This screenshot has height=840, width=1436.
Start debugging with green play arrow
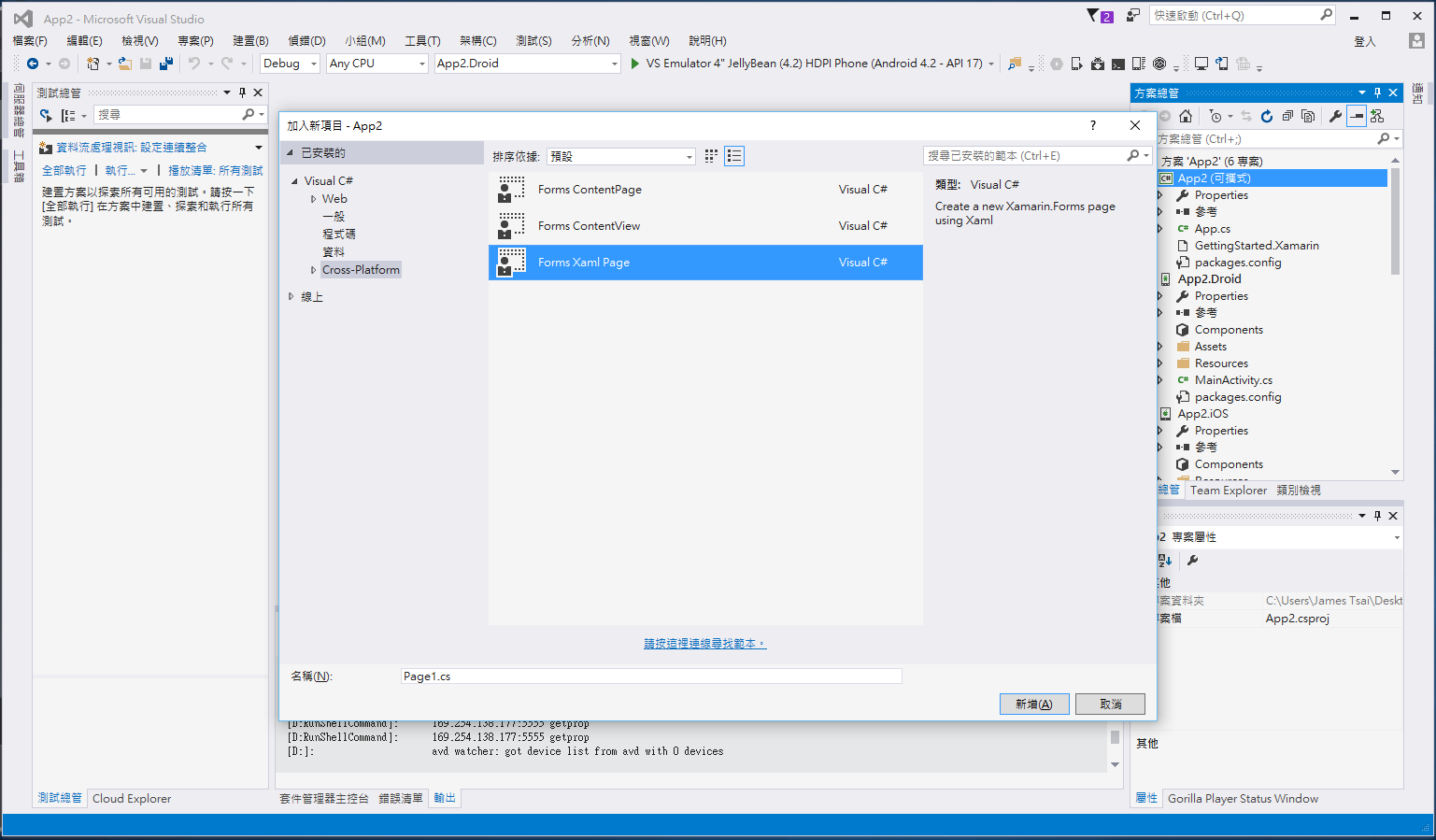(x=635, y=64)
